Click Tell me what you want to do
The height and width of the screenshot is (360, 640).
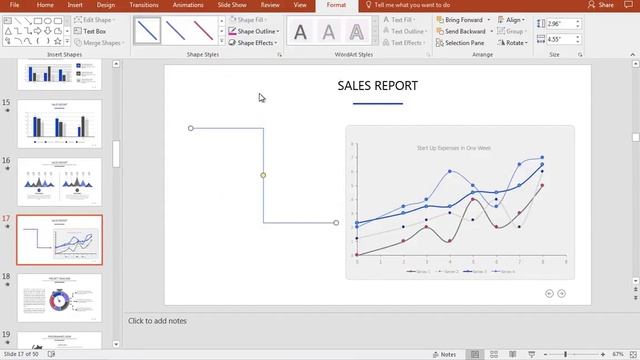(408, 5)
